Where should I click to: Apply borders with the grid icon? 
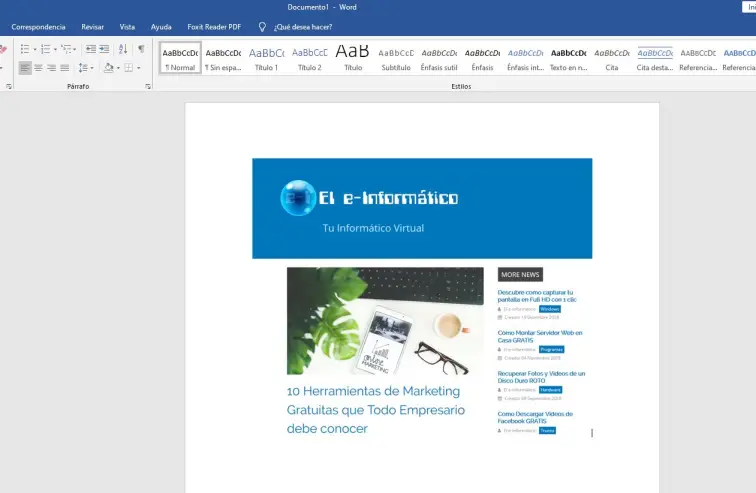point(129,68)
